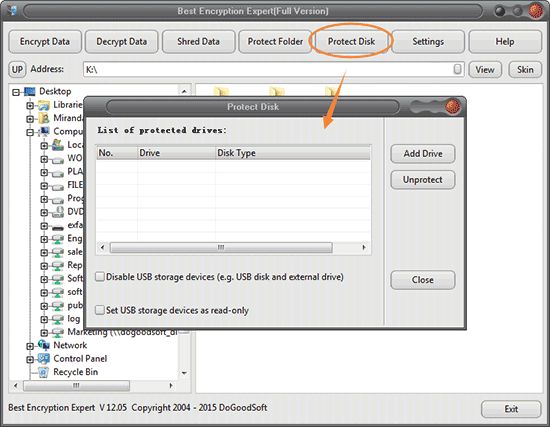Click the Libraries folder icon
Image resolution: width=550 pixels, height=427 pixels.
(44, 105)
